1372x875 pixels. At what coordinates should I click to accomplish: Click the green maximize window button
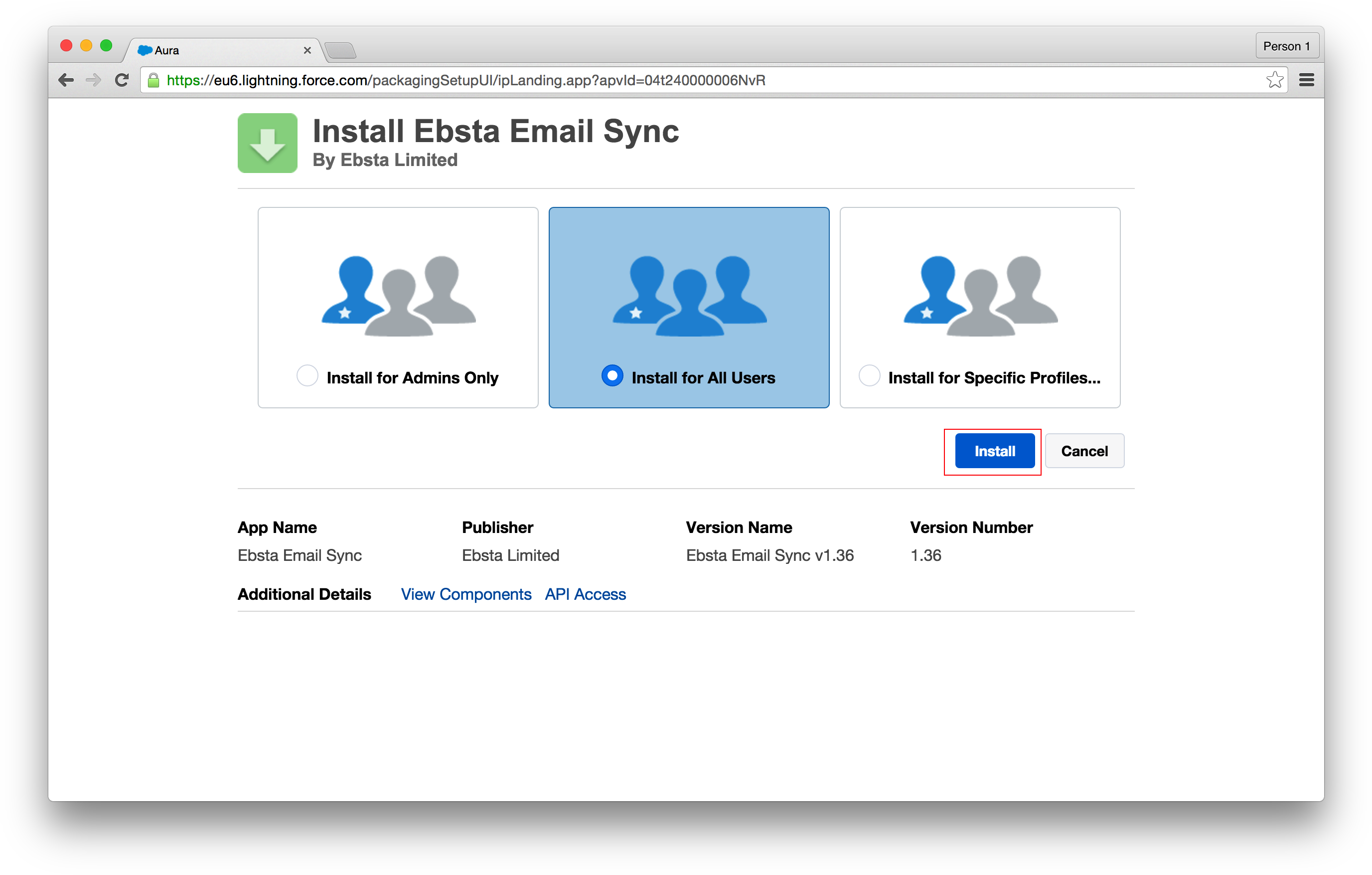(106, 45)
